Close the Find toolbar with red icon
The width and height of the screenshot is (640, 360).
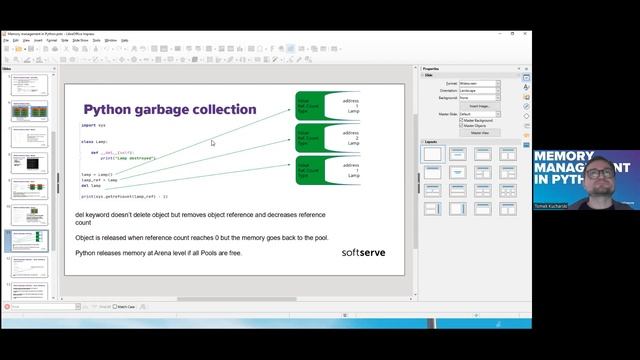7,307
